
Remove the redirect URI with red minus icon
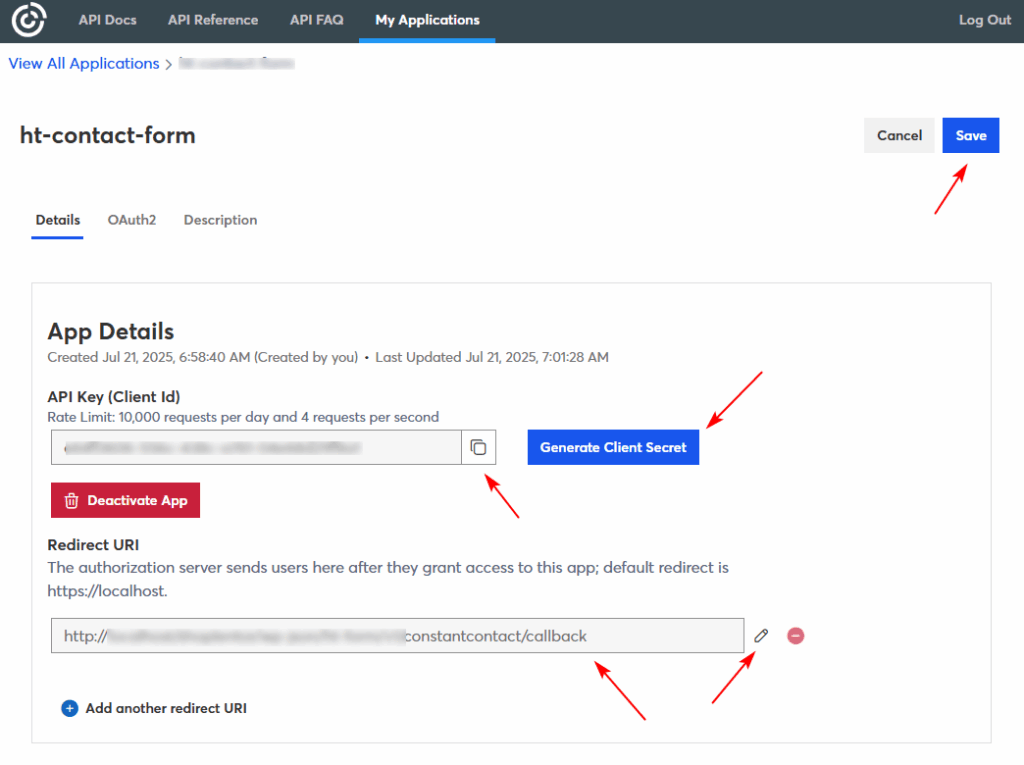(796, 635)
